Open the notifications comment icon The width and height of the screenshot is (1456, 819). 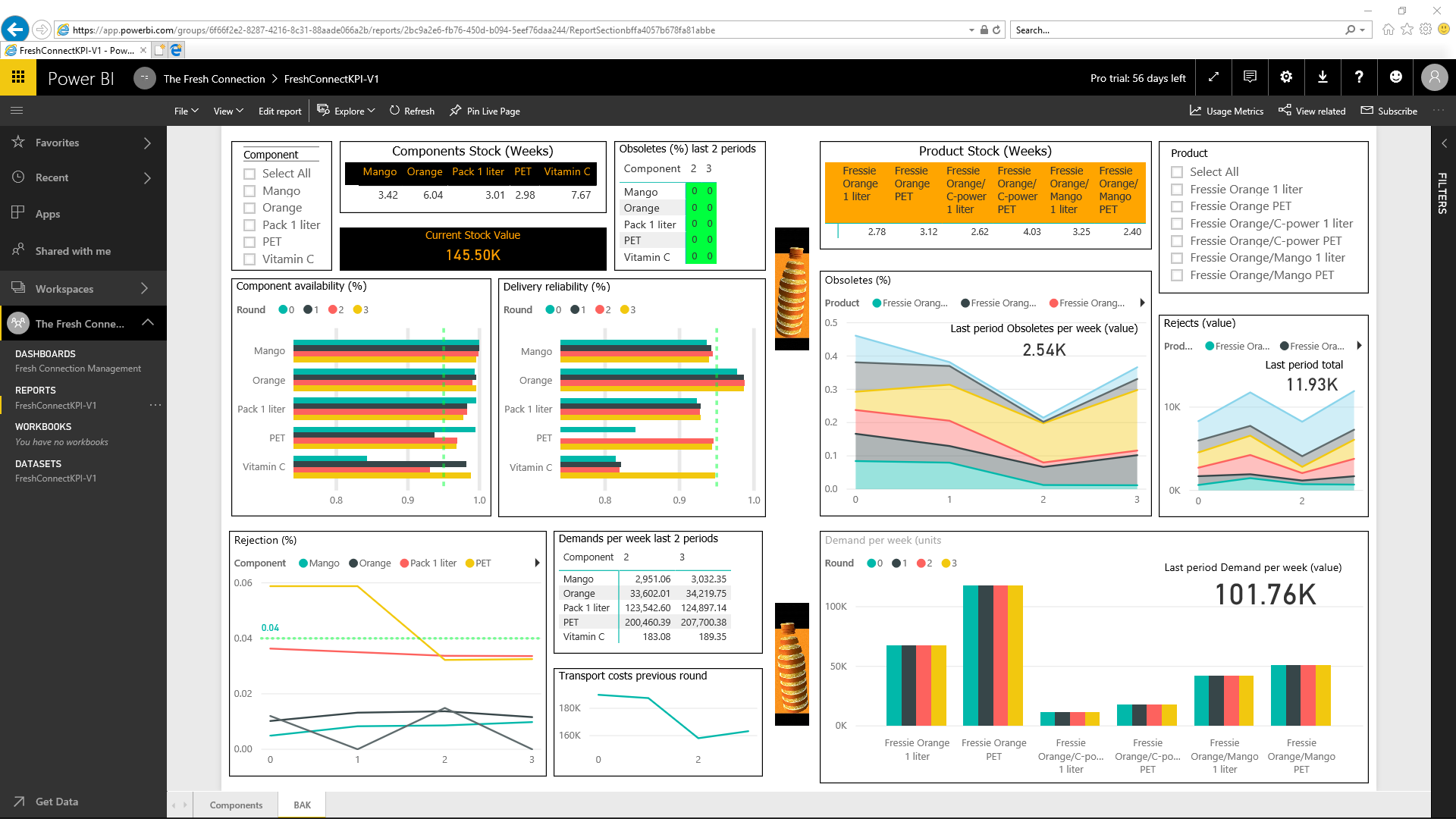point(1250,77)
